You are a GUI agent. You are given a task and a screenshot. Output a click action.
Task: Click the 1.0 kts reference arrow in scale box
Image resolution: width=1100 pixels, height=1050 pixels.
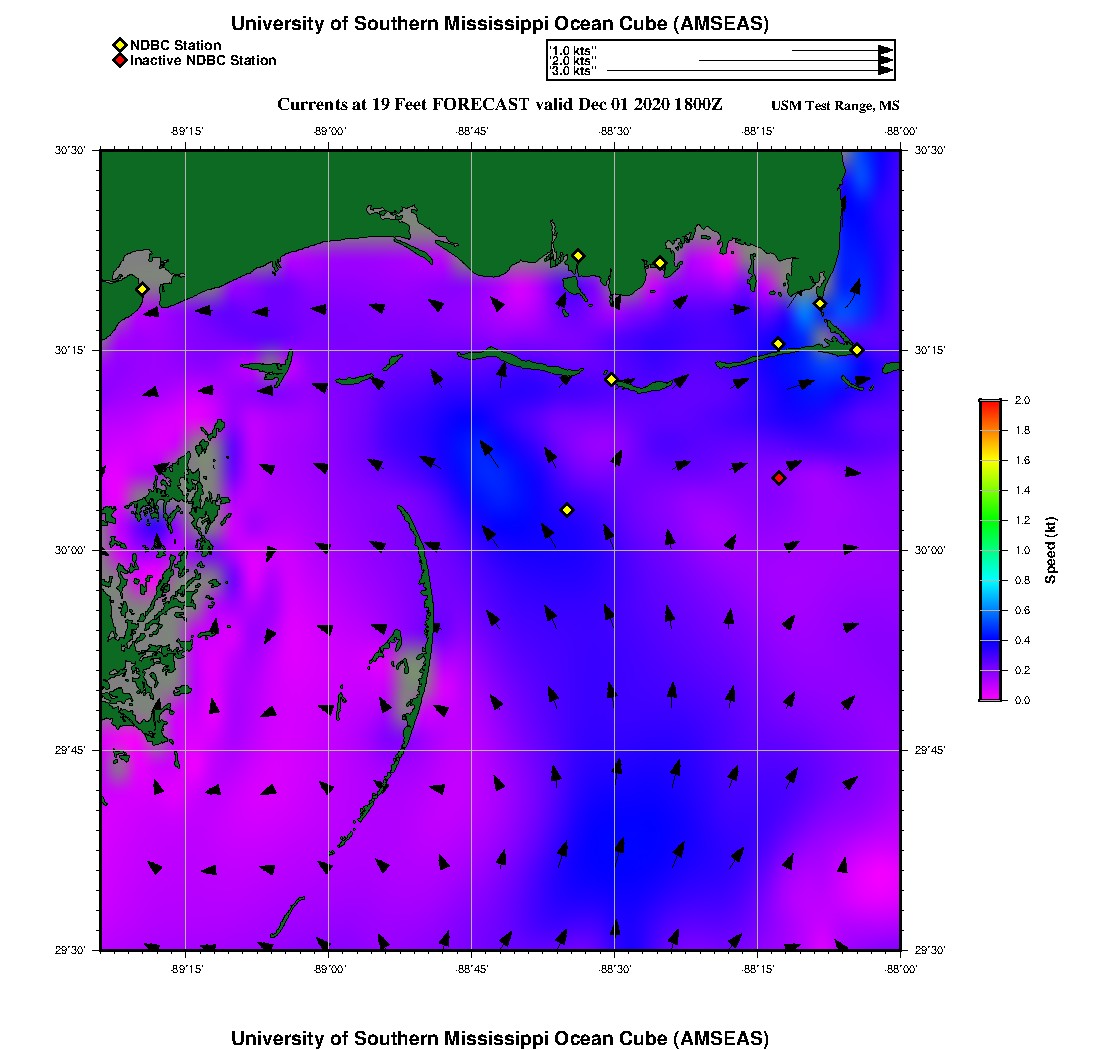(842, 49)
